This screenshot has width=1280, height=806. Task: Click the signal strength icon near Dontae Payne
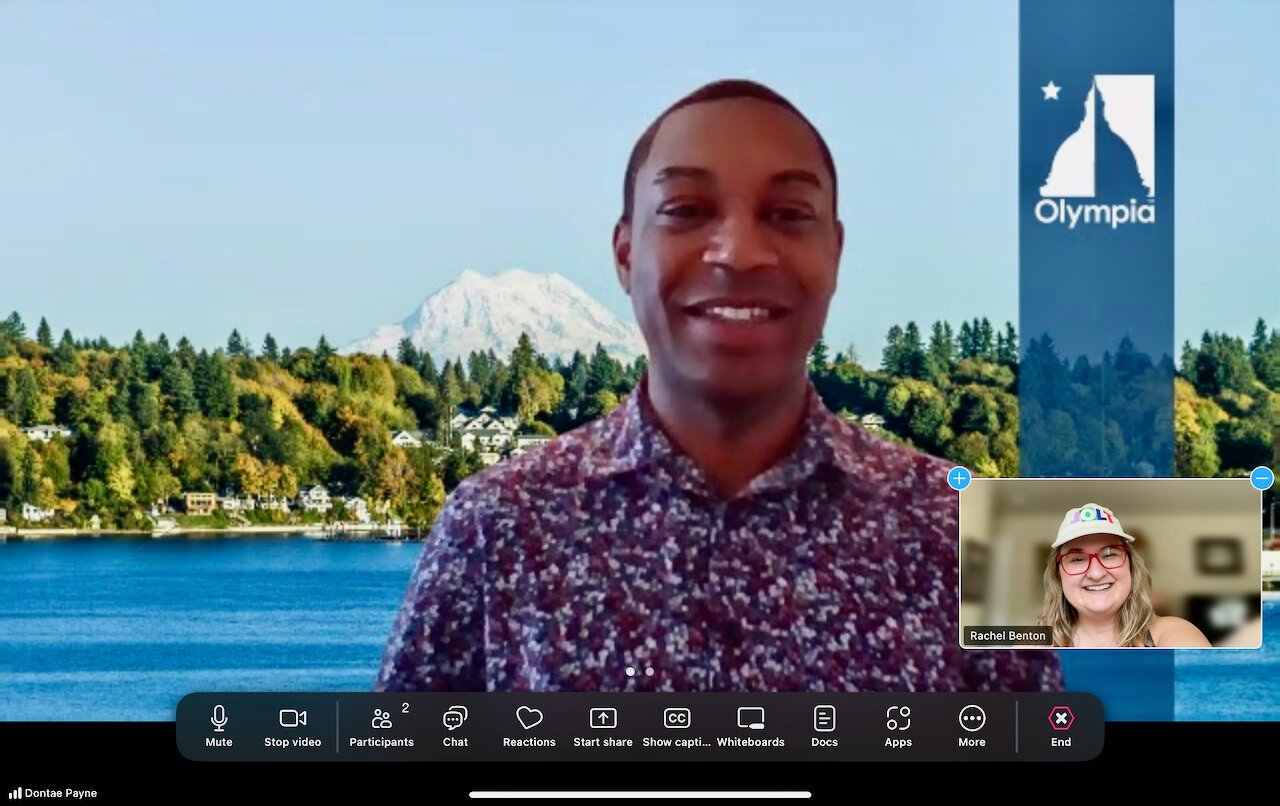15,793
